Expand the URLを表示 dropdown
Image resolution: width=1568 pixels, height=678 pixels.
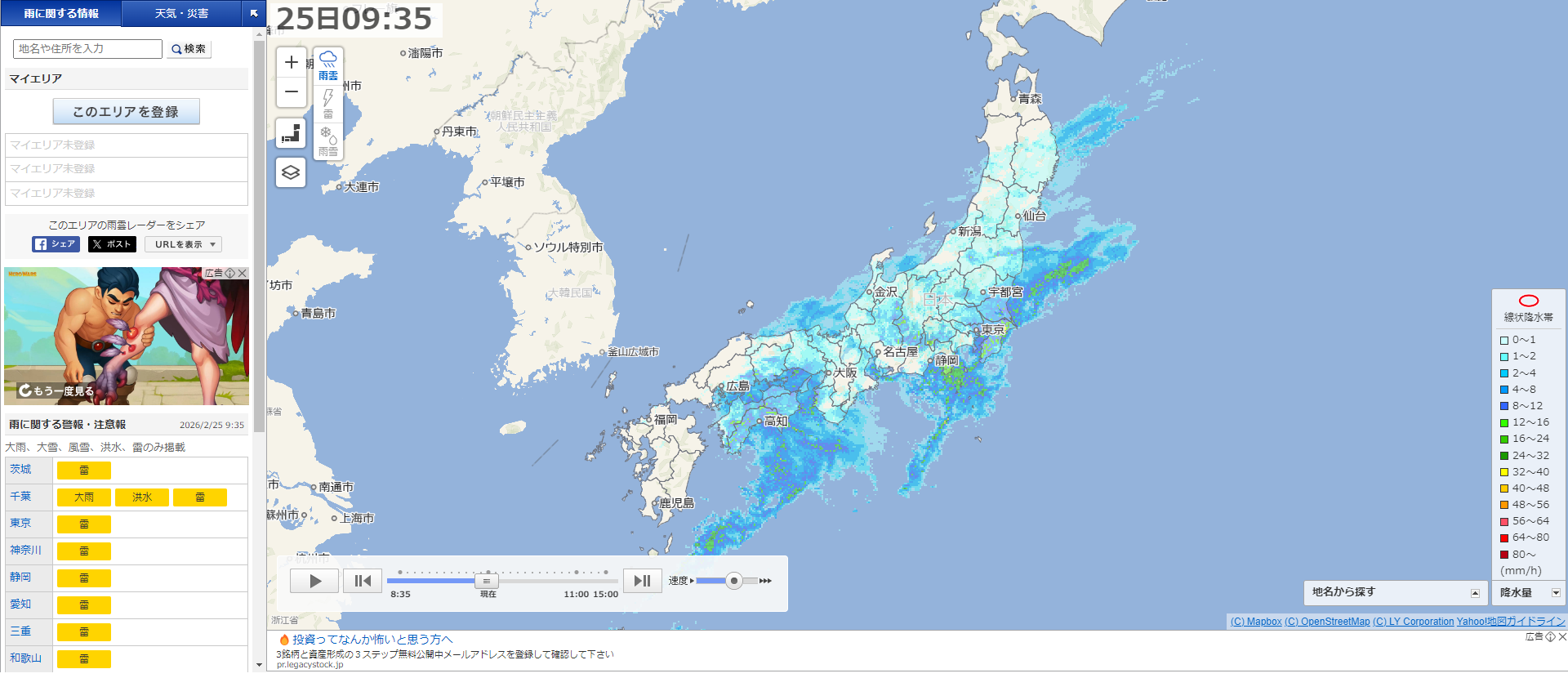(x=184, y=244)
